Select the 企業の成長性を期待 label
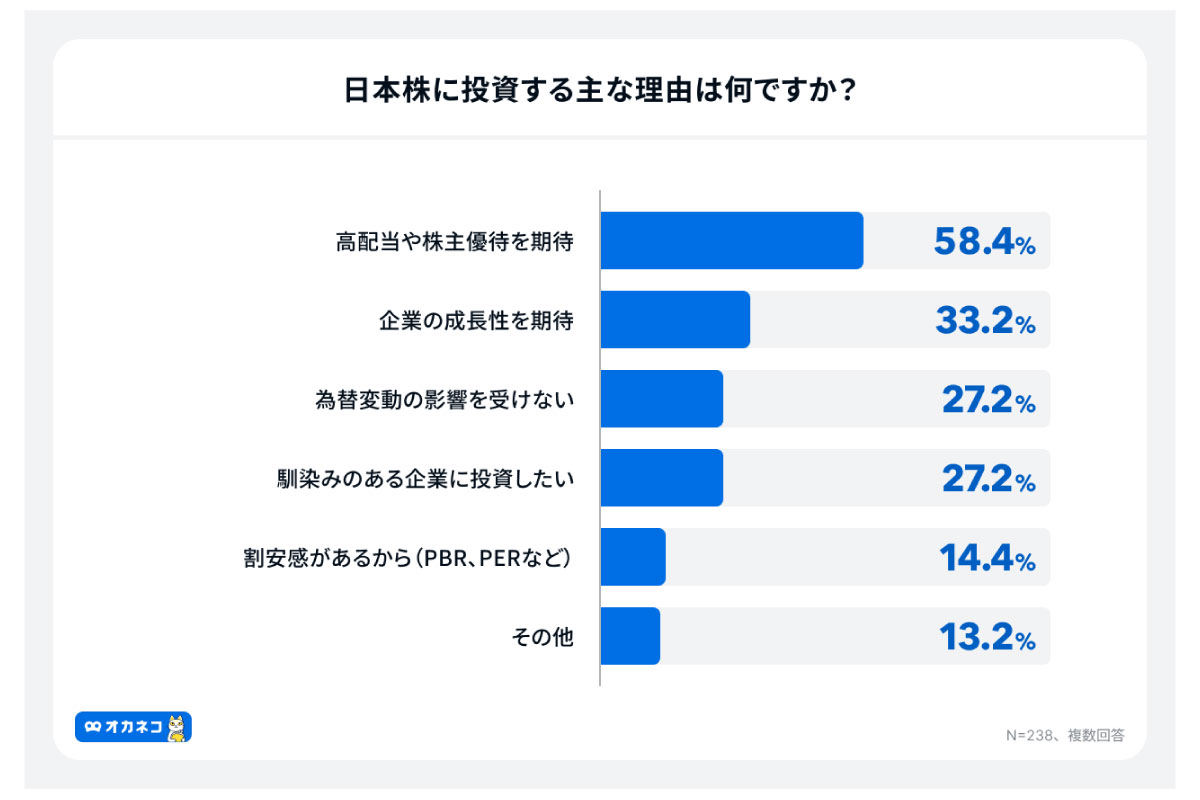The width and height of the screenshot is (1200, 800). pos(476,320)
